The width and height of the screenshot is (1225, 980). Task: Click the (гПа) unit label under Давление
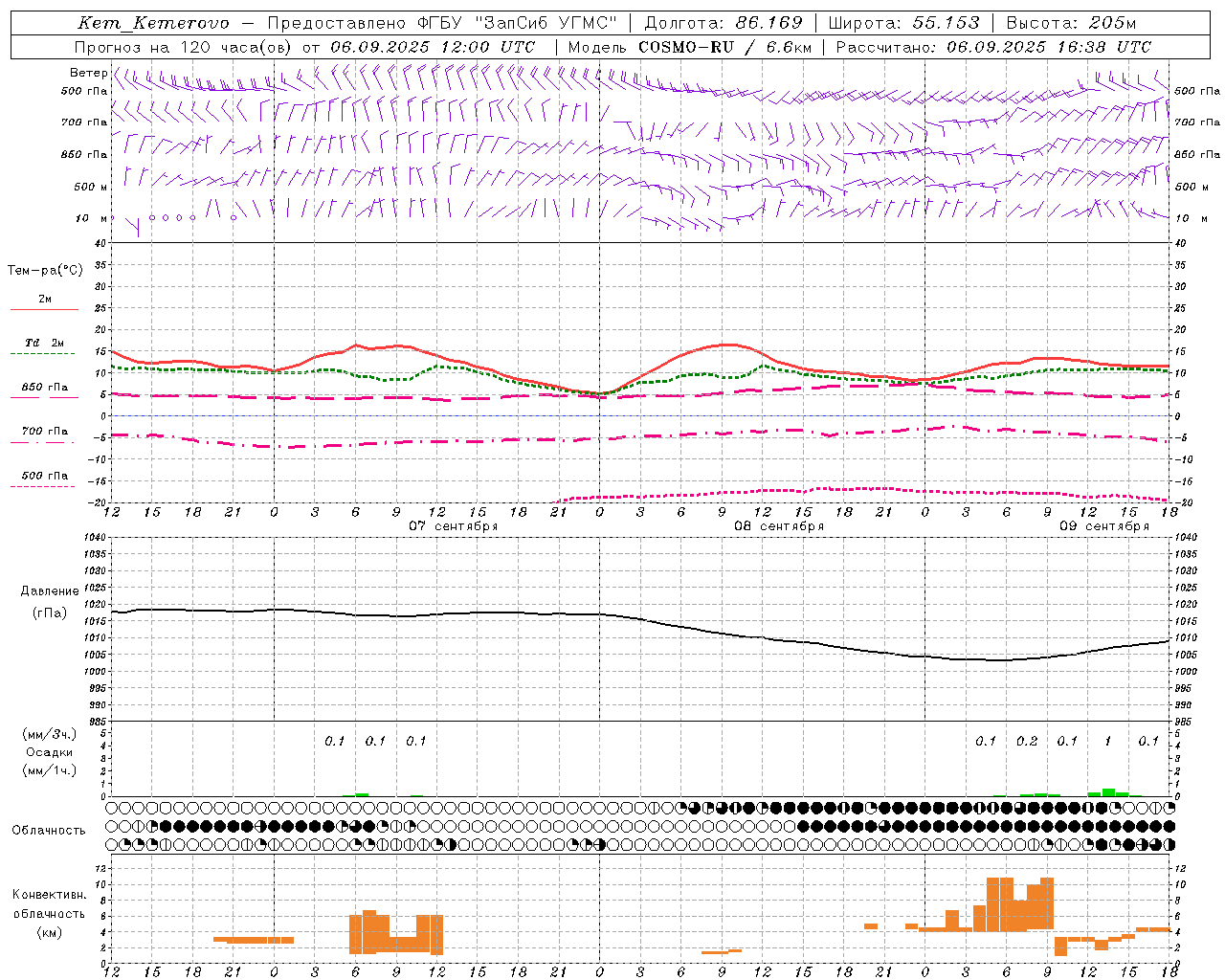point(50,612)
